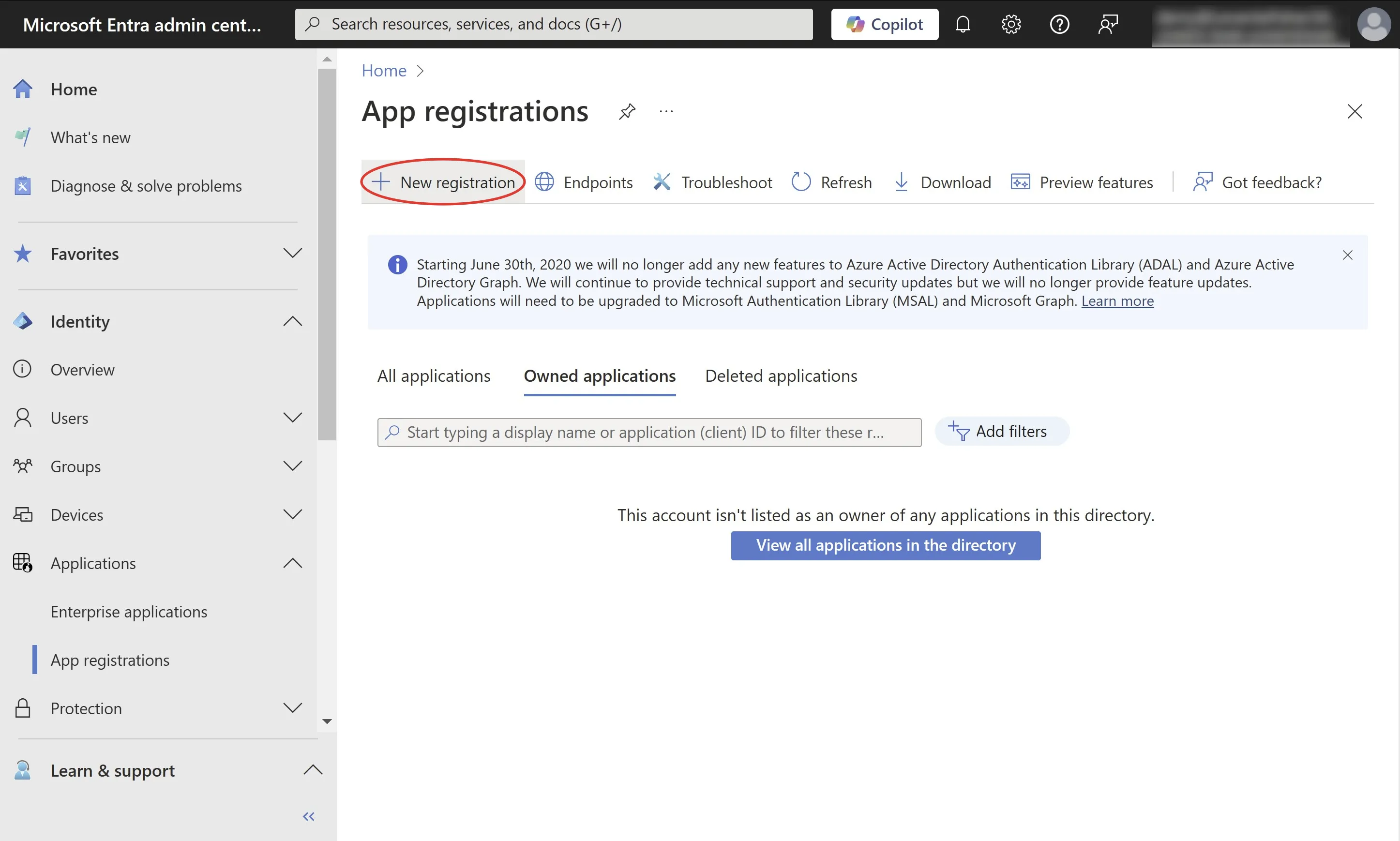1400x841 pixels.
Task: Collapse the sidebar with double chevron
Action: 308,816
